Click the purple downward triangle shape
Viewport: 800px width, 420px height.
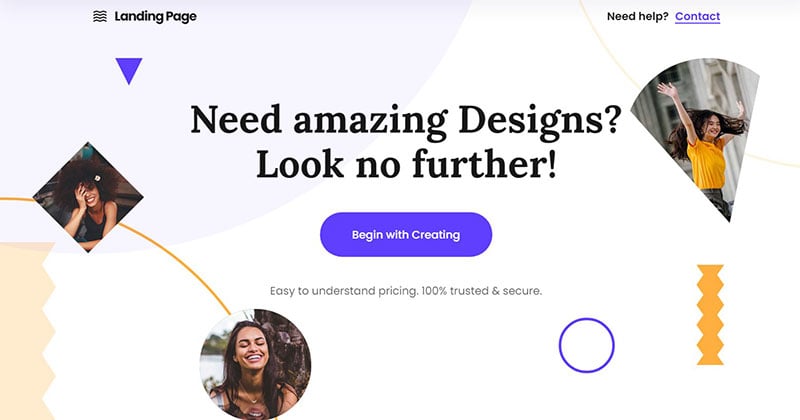(129, 69)
